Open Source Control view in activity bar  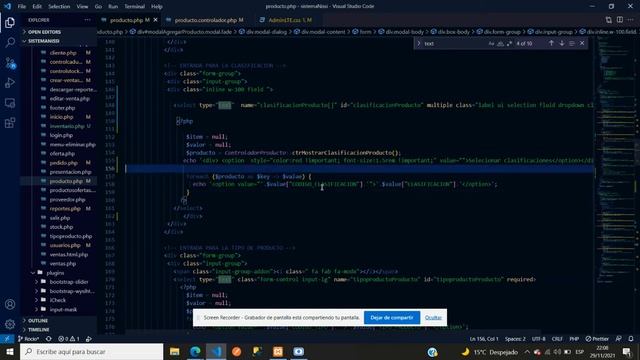click(10, 63)
